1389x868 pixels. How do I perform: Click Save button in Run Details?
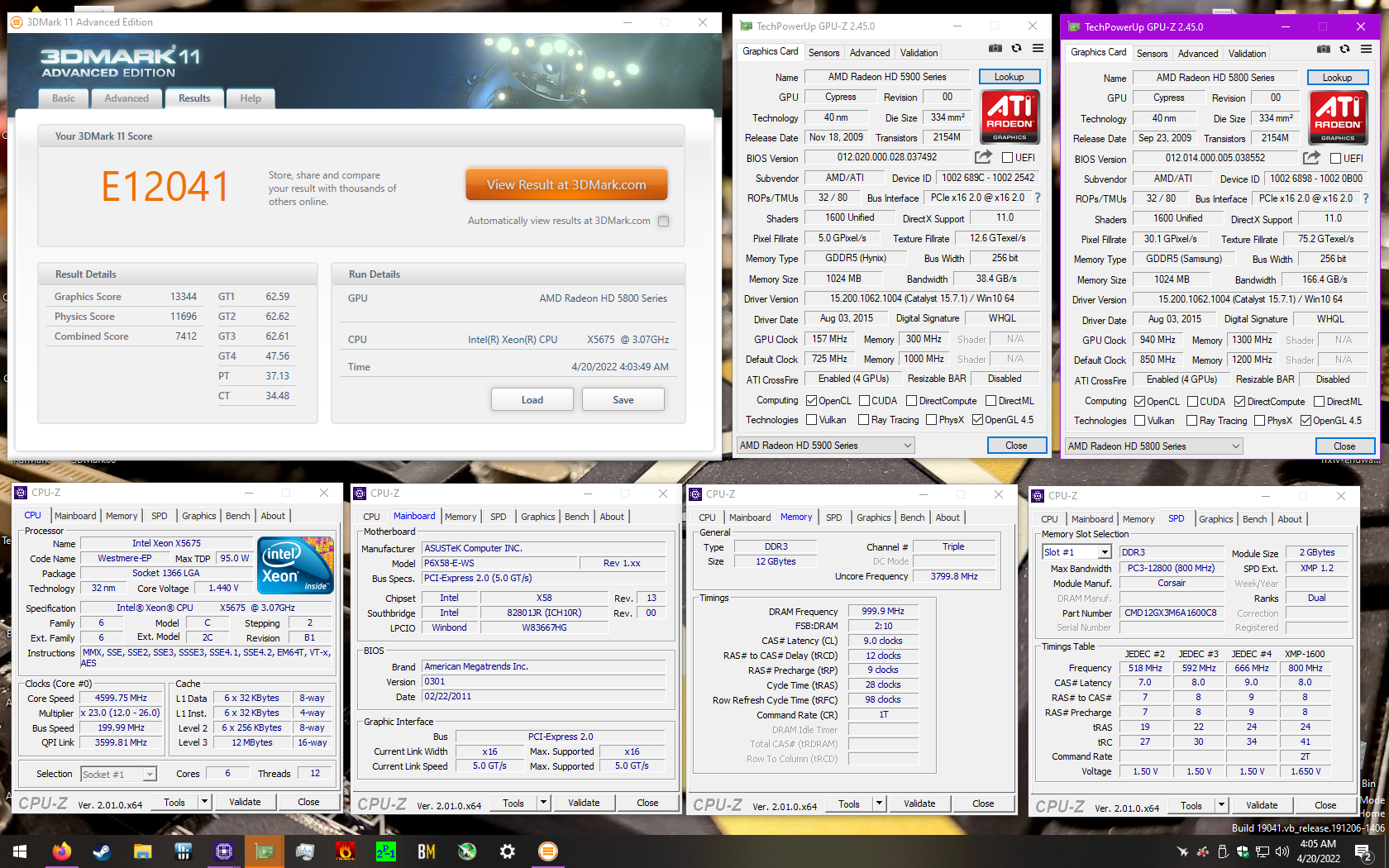623,400
